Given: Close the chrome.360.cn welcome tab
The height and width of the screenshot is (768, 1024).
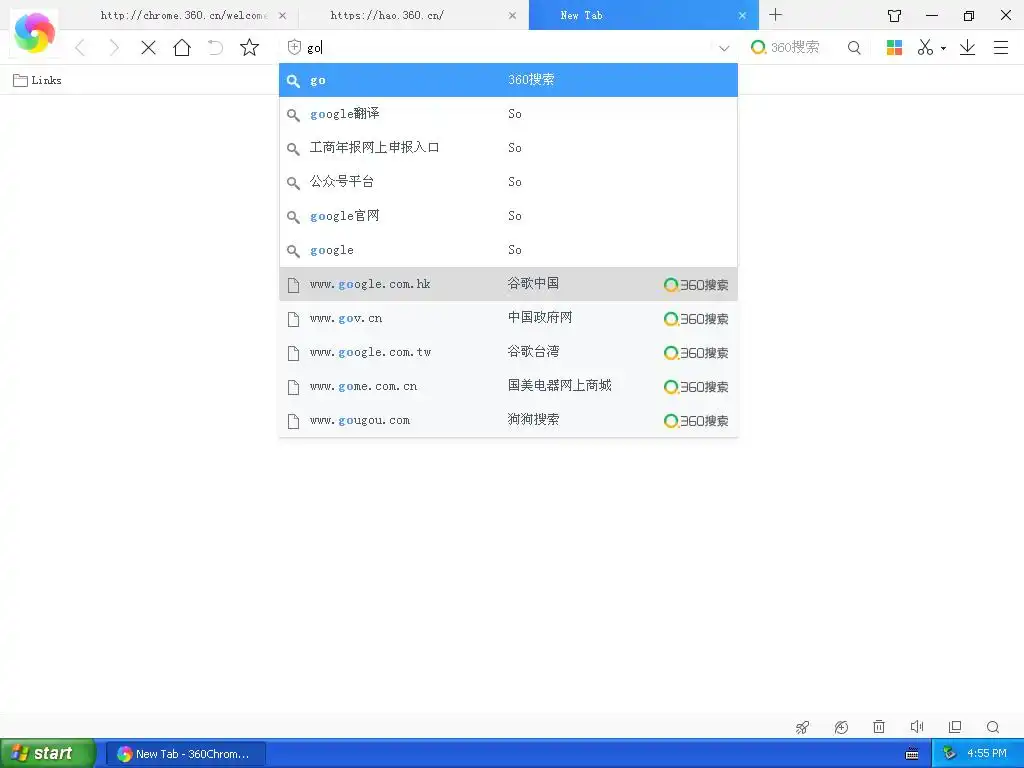Looking at the screenshot, I should point(282,16).
